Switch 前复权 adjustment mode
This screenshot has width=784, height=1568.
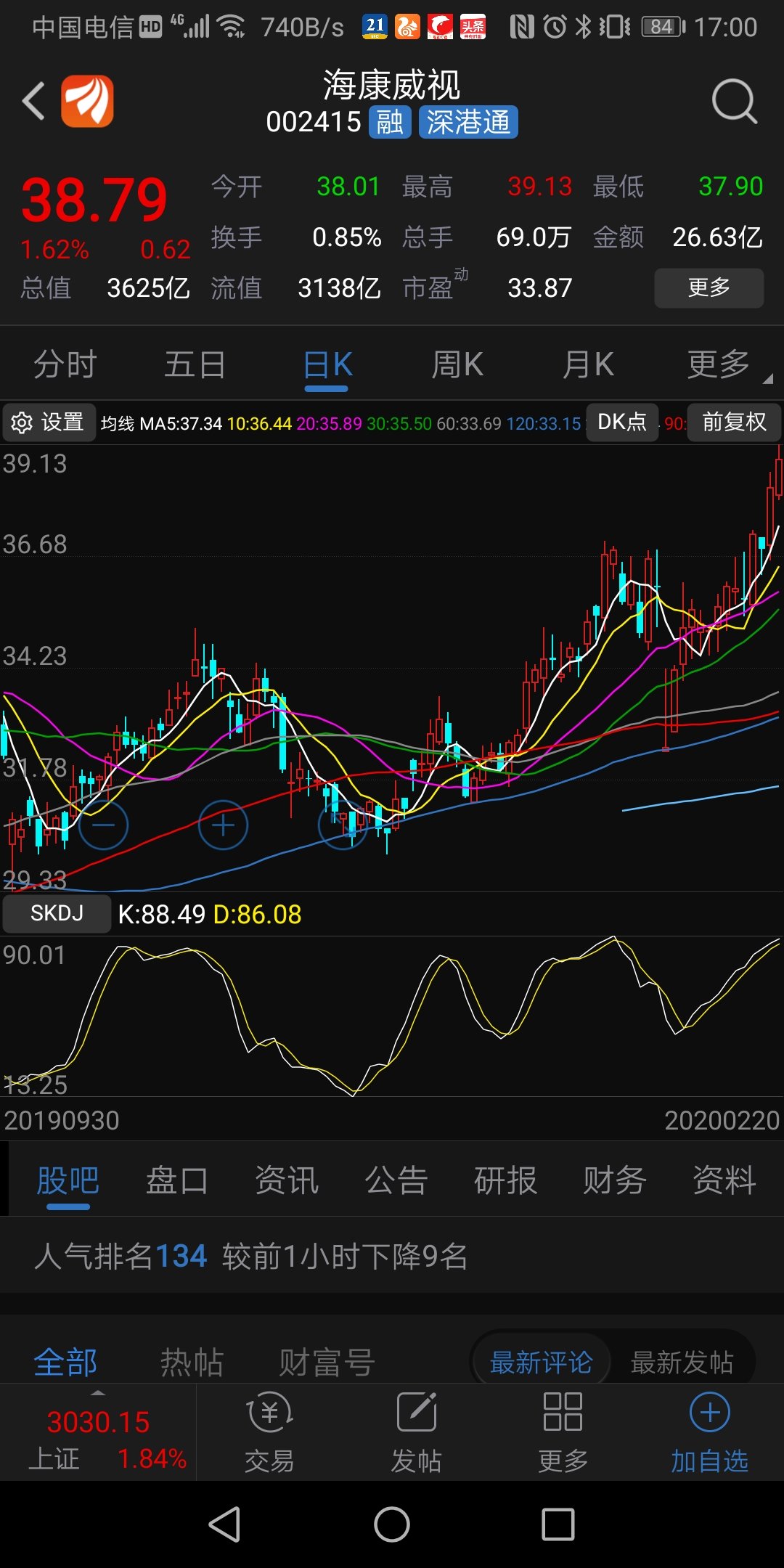click(734, 422)
